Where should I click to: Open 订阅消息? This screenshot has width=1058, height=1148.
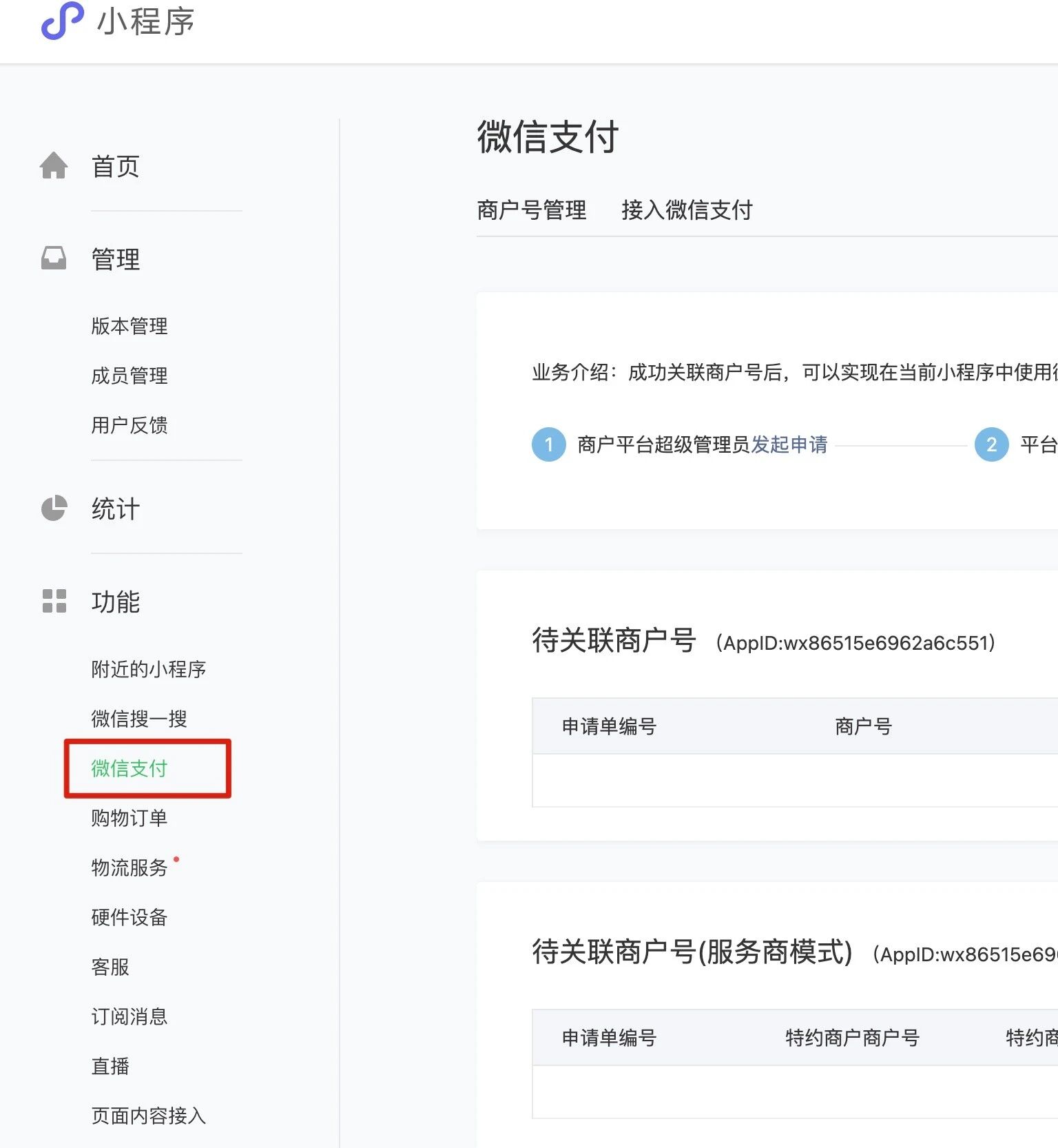pos(129,1016)
